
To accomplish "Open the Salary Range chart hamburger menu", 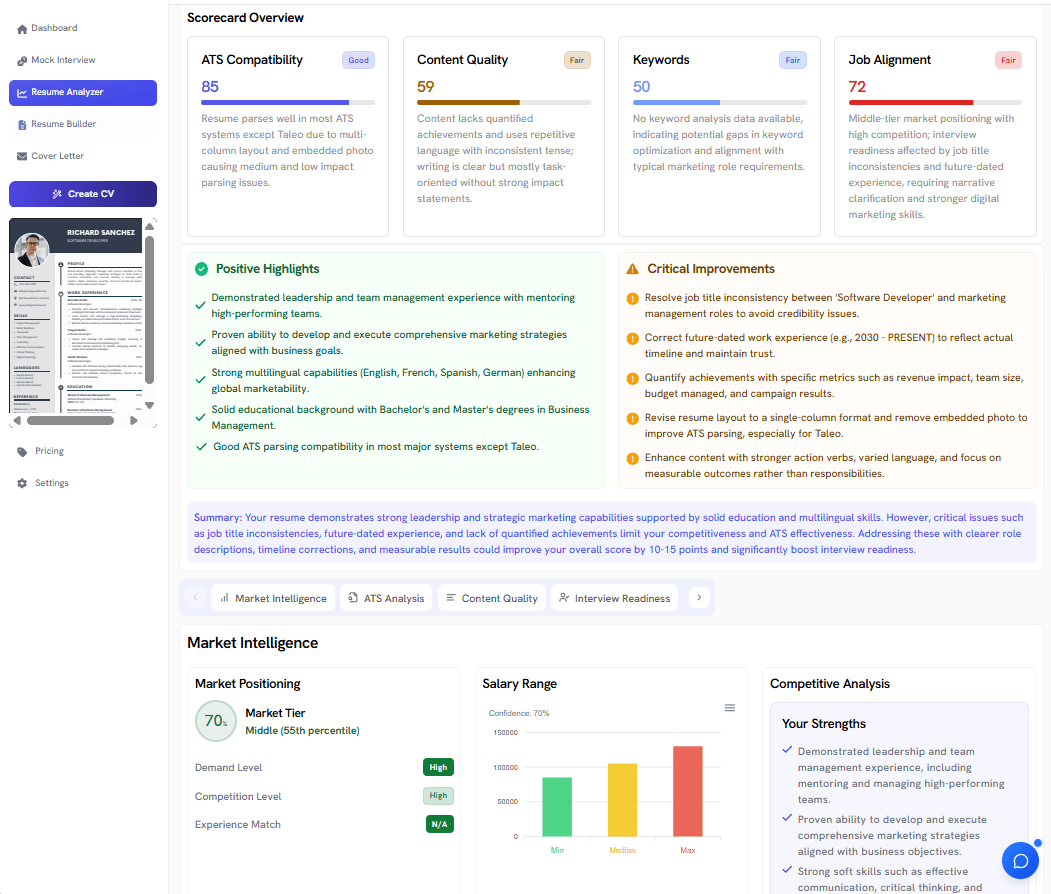I will tap(729, 708).
